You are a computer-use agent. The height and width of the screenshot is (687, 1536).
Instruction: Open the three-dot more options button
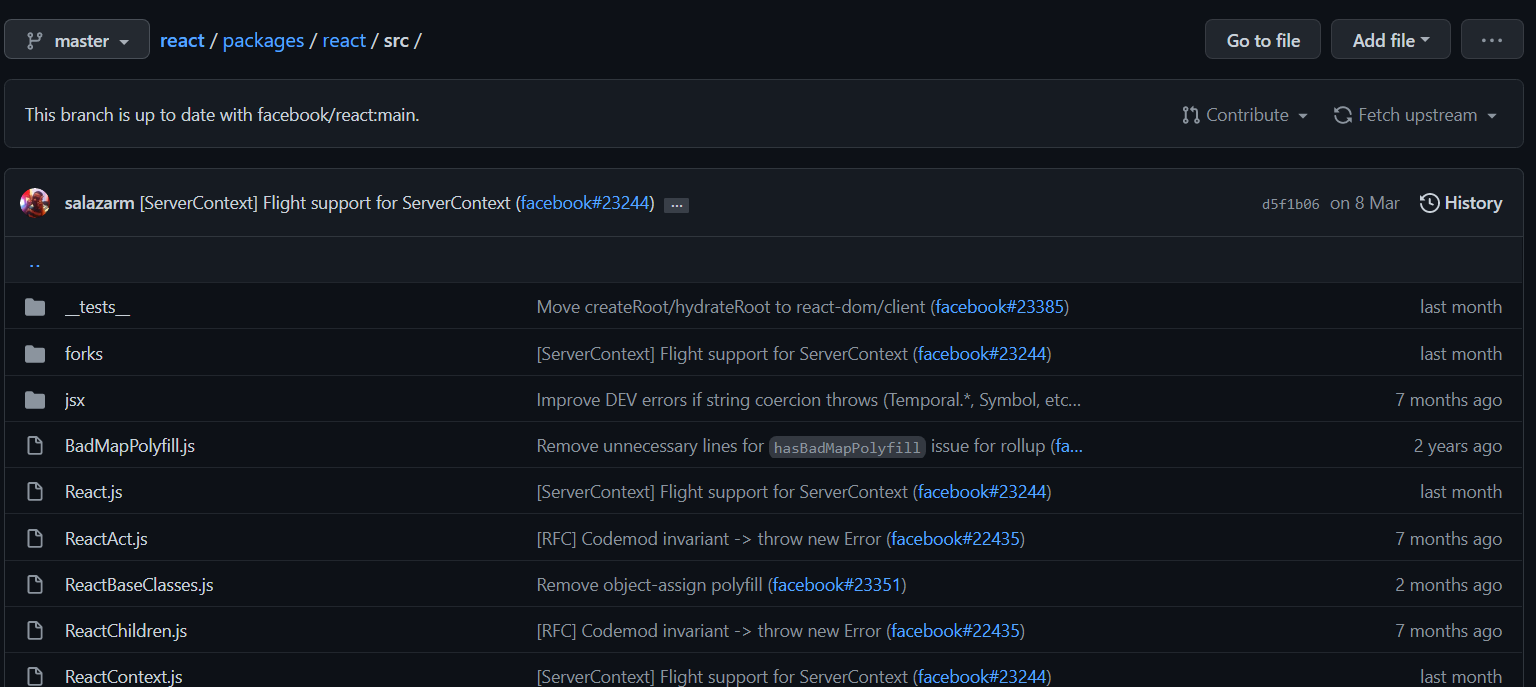click(1492, 40)
